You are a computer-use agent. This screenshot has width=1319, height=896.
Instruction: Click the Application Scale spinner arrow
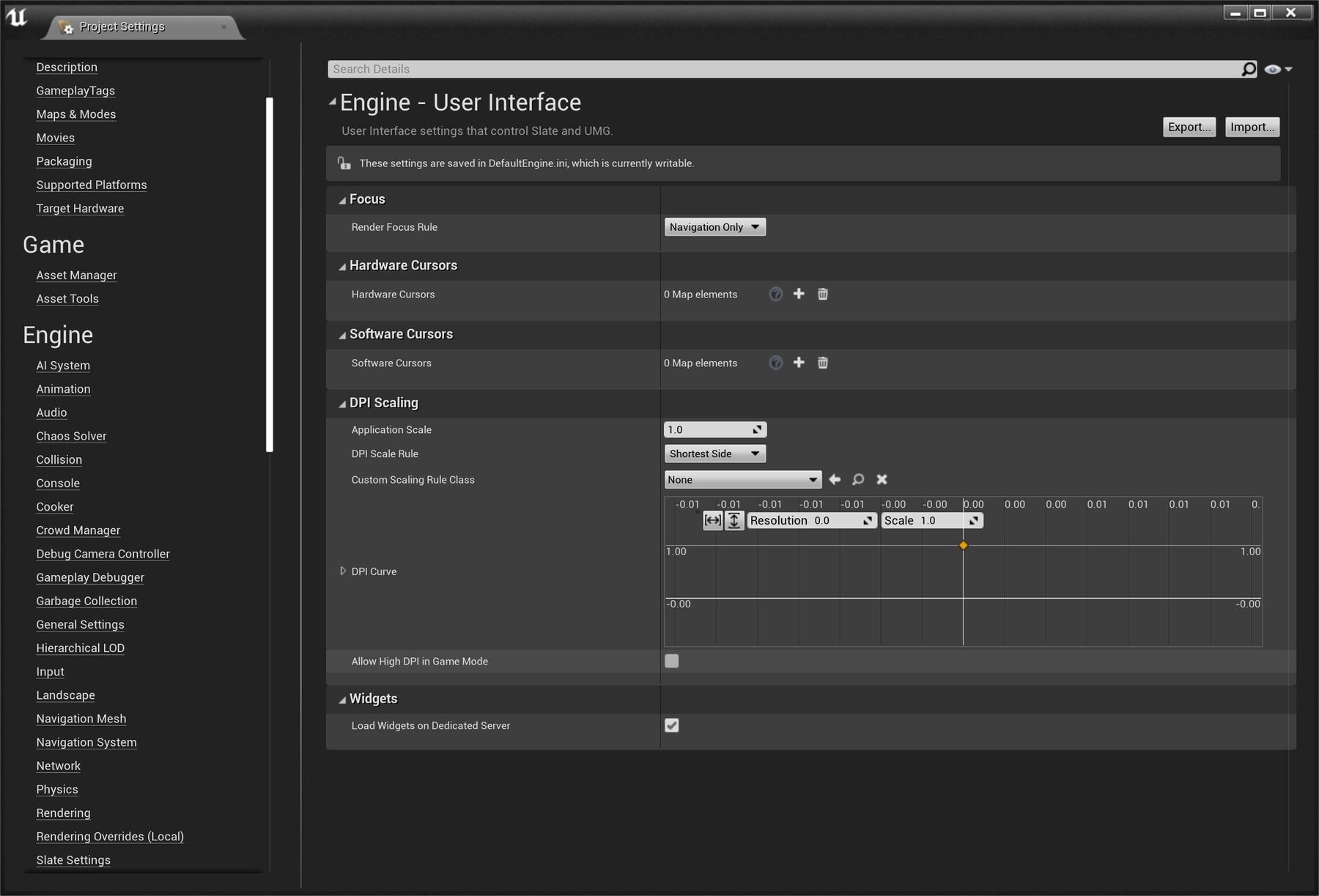point(757,430)
